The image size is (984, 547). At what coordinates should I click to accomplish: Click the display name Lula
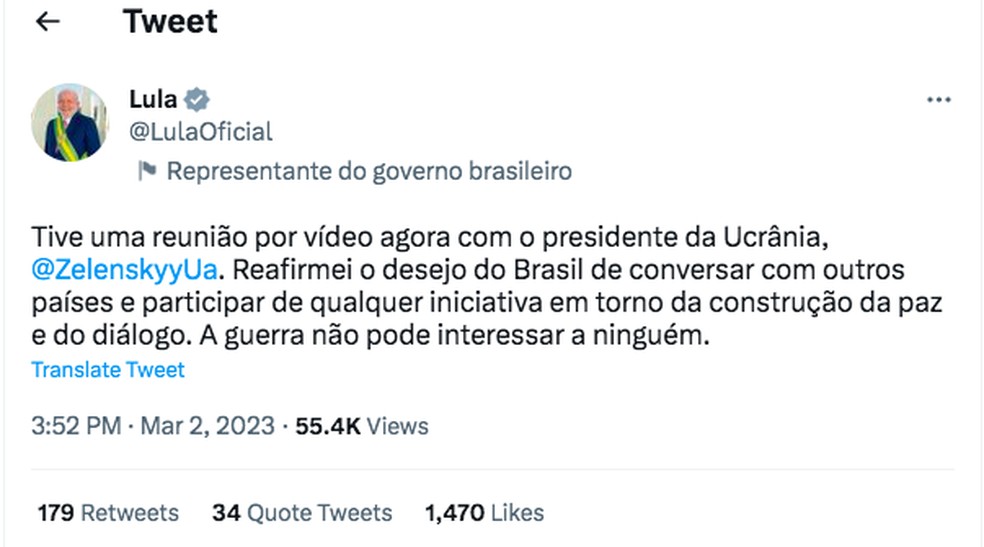pos(153,99)
